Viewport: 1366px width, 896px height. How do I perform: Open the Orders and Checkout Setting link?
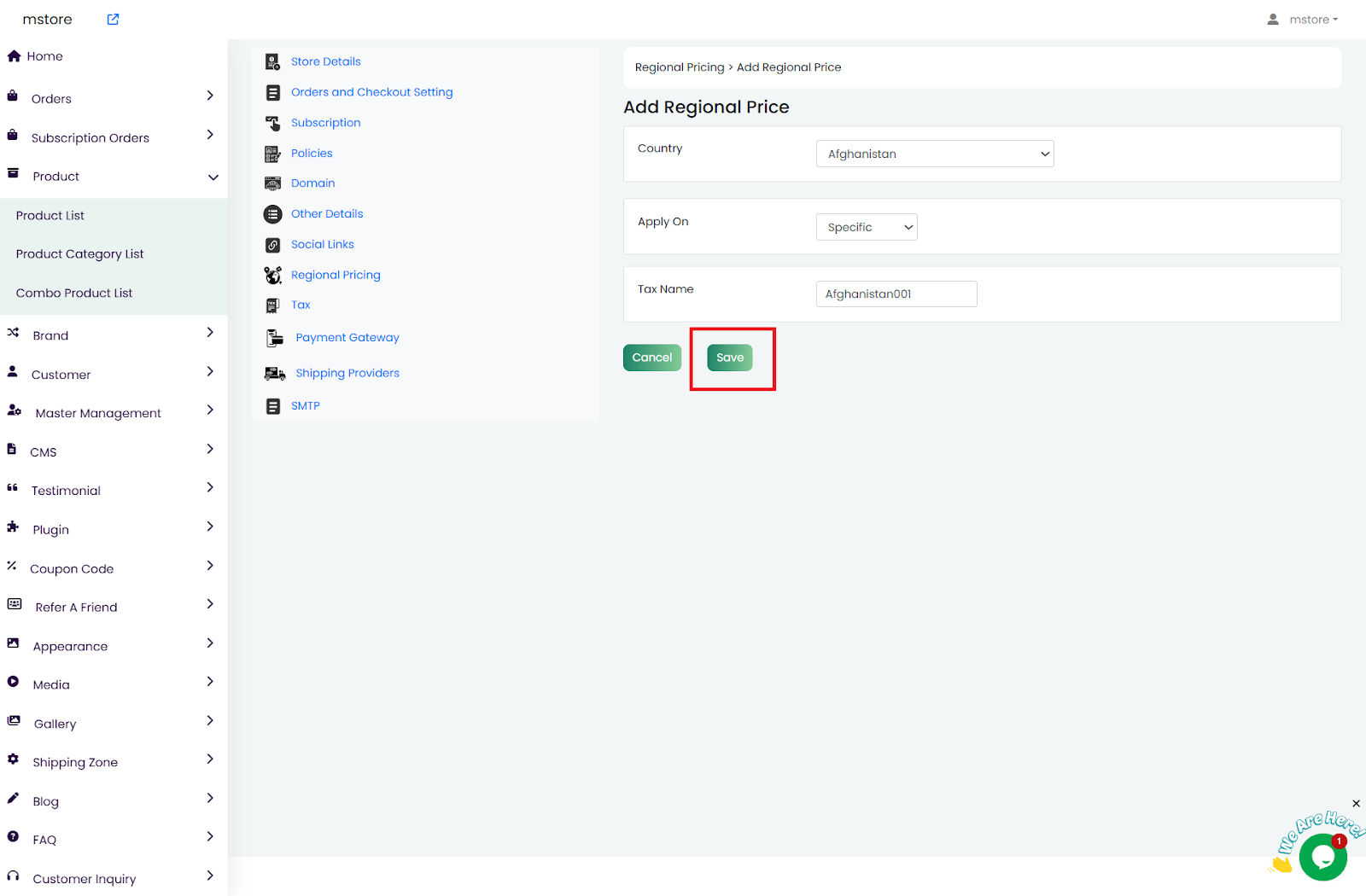tap(371, 92)
